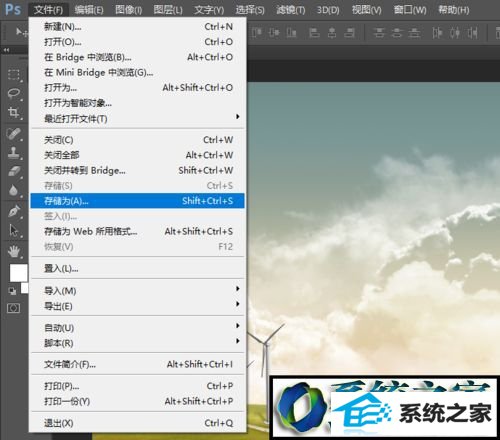Open the 视图(V) menu
Image resolution: width=500 pixels, height=440 pixels.
click(367, 10)
